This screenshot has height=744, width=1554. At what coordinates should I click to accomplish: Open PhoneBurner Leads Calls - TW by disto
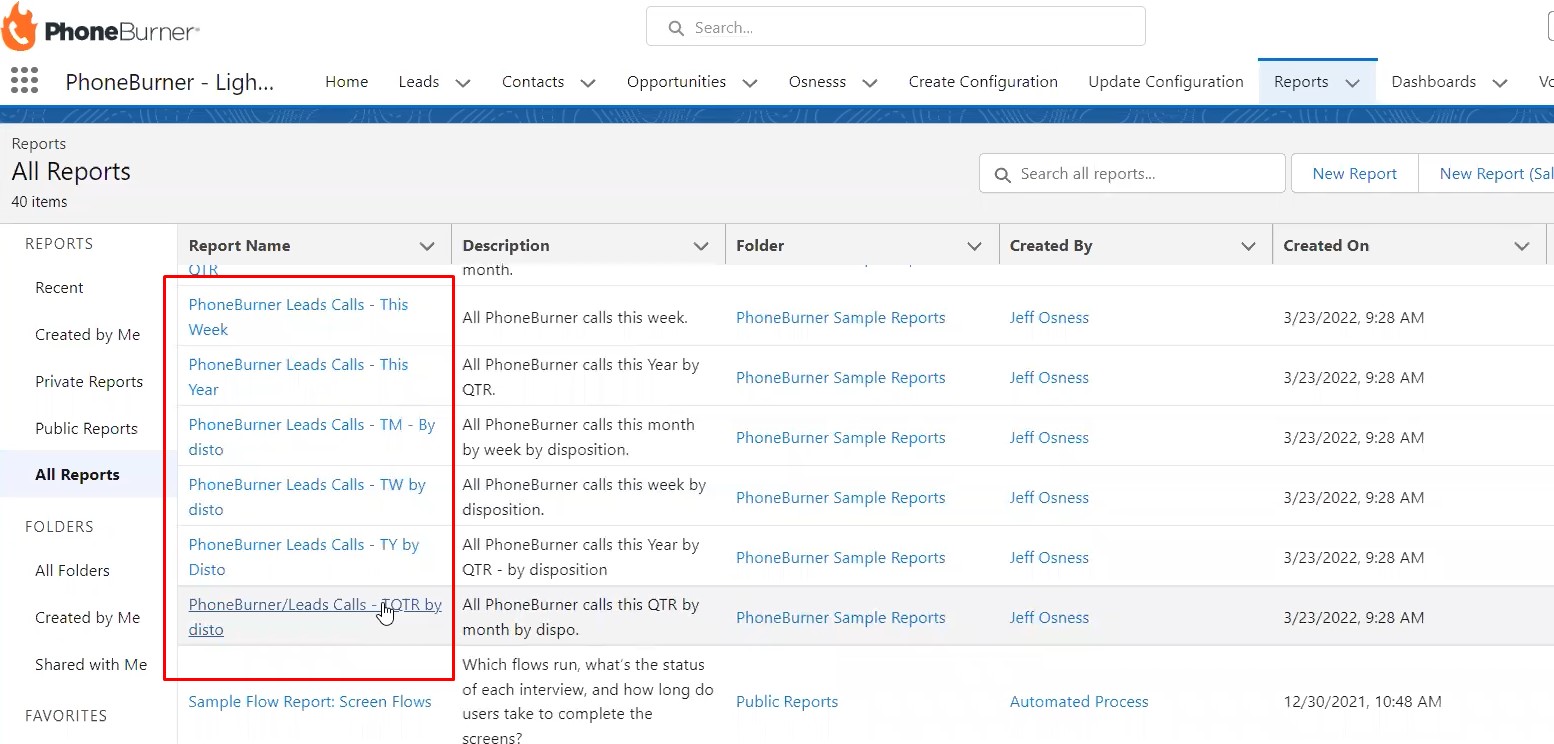307,497
